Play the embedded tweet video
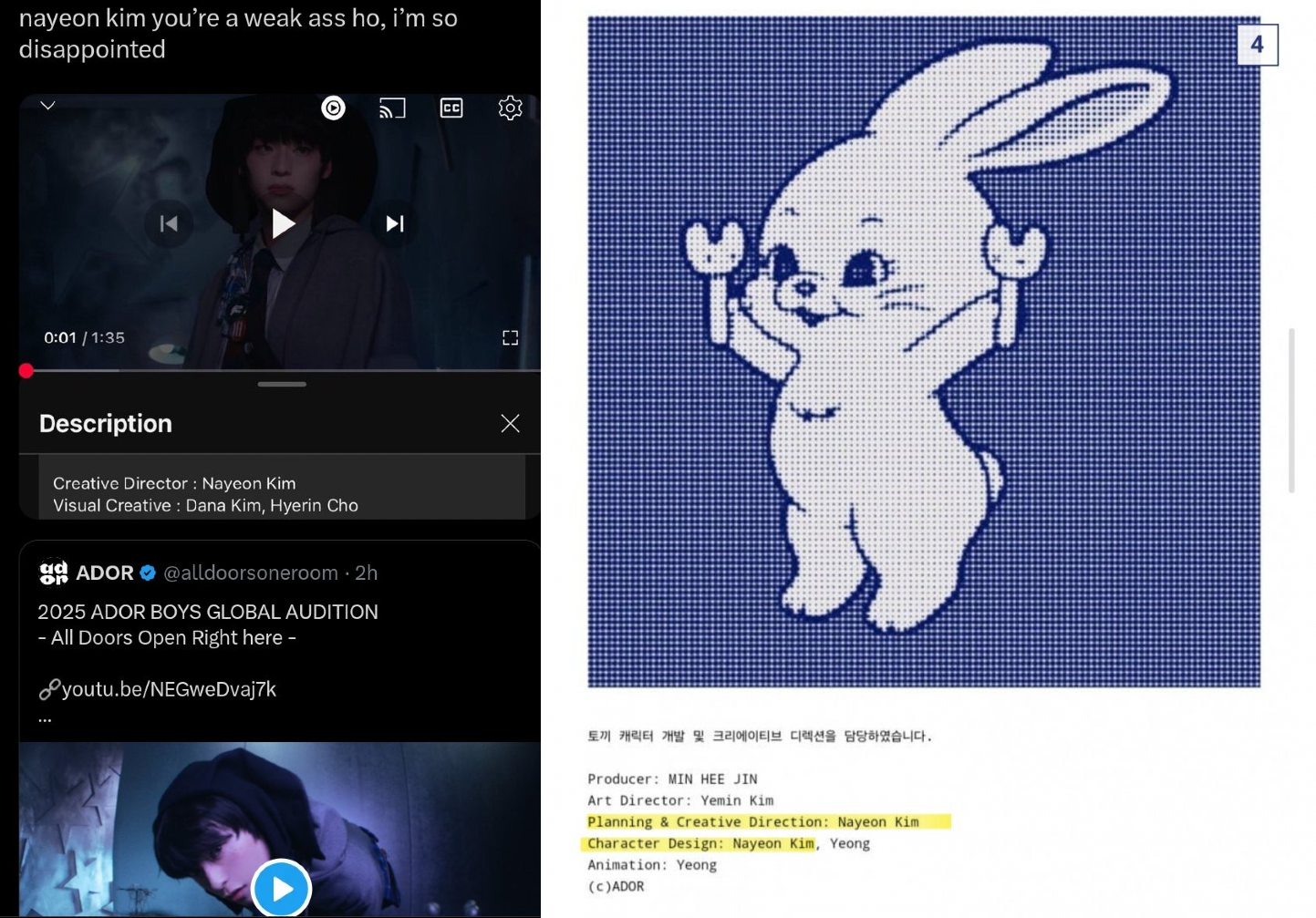The height and width of the screenshot is (918, 1316). (x=281, y=888)
